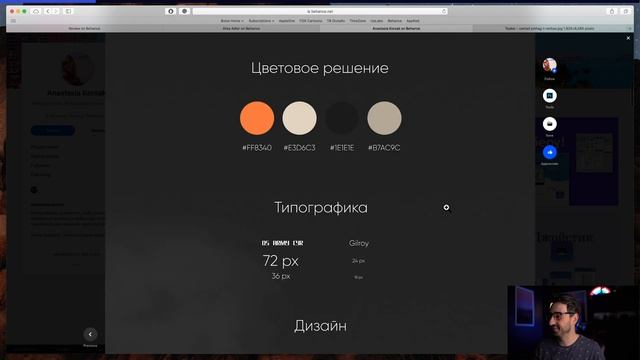Viewport: 640px width, 360px height.
Task: Click the #1E1E1E hex label
Action: [342, 148]
